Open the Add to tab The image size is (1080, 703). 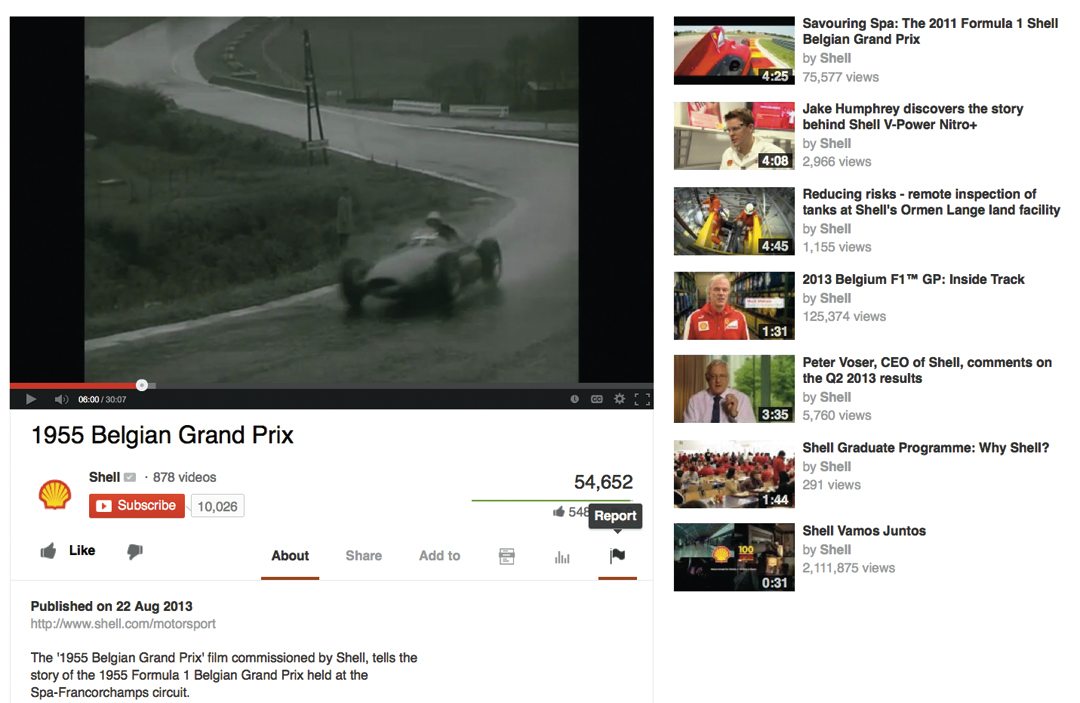click(439, 556)
